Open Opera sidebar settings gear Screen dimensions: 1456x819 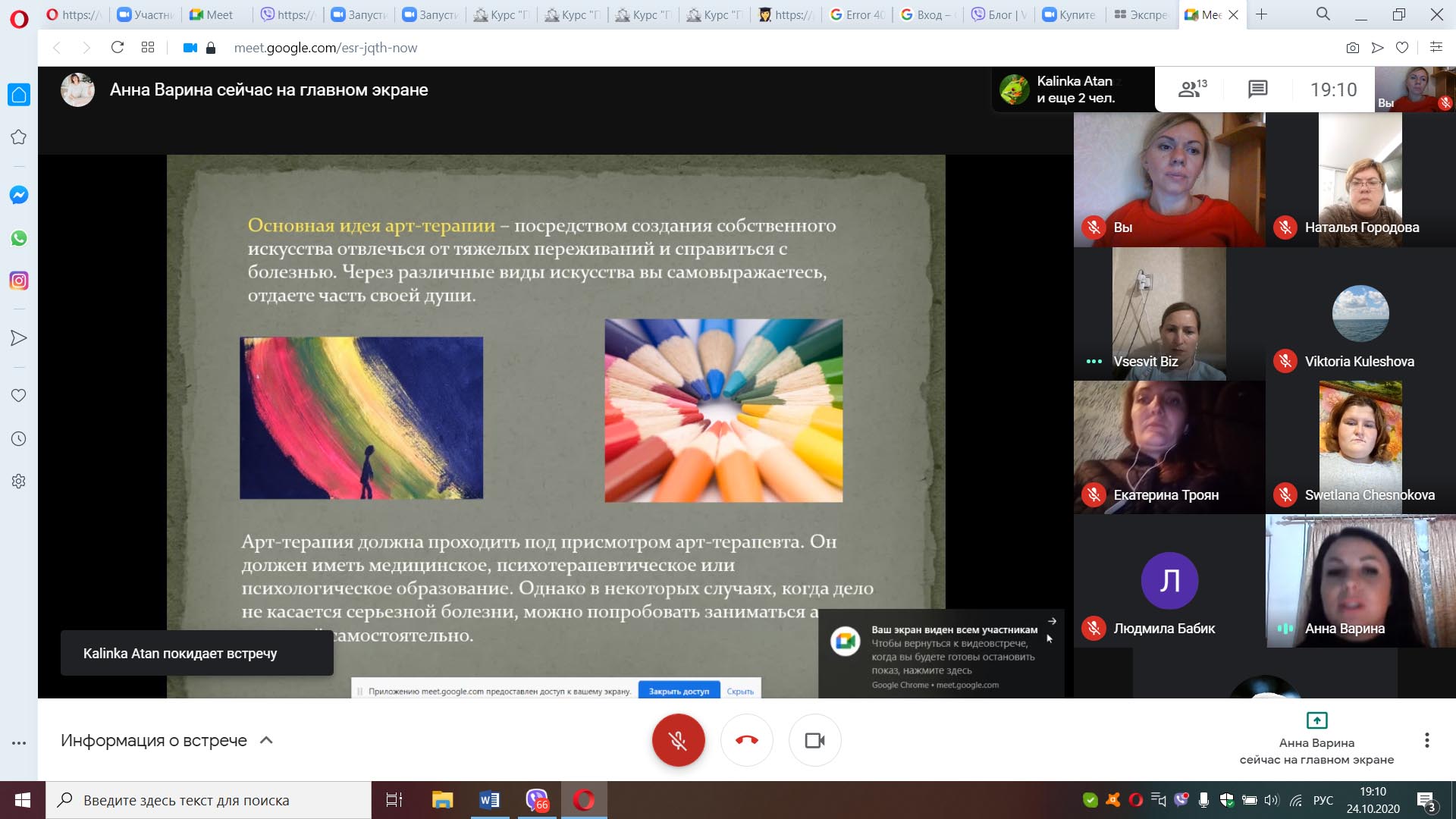click(x=19, y=482)
